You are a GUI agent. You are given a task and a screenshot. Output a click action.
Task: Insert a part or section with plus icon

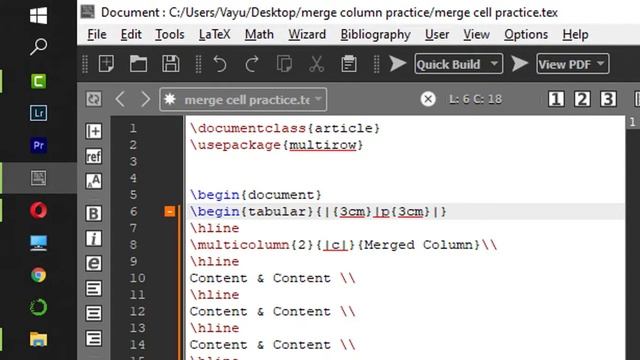click(x=94, y=131)
